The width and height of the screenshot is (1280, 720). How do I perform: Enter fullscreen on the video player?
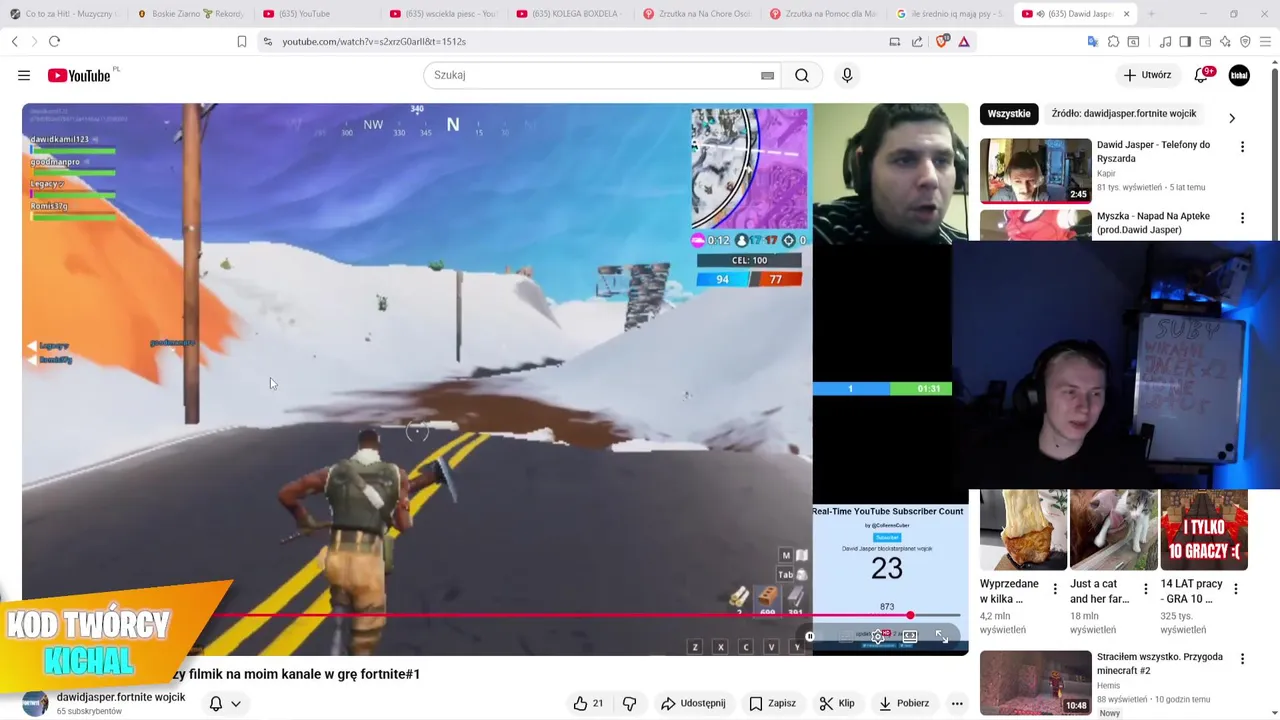[x=941, y=636]
